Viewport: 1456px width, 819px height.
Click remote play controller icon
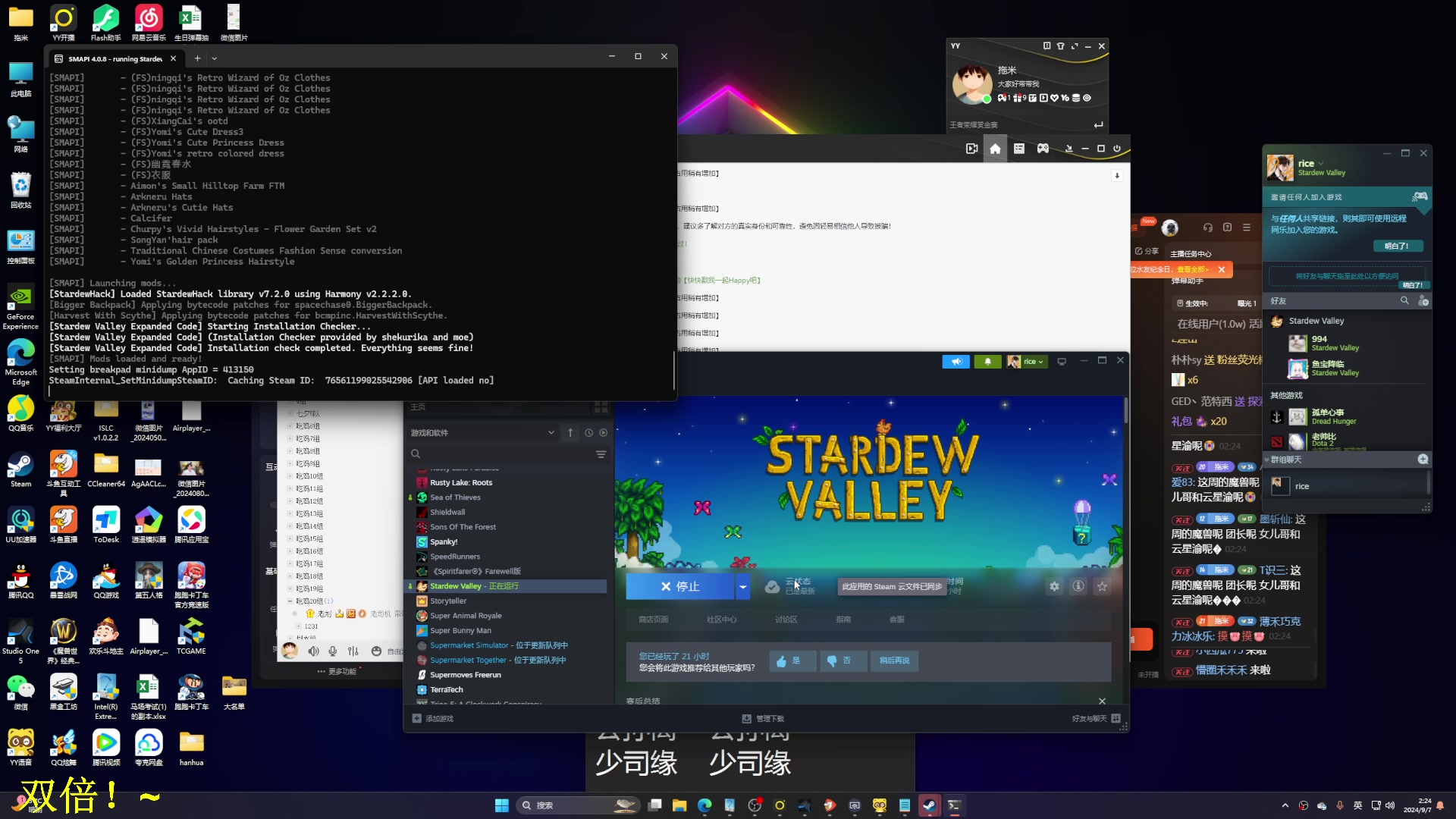[x=1420, y=197]
